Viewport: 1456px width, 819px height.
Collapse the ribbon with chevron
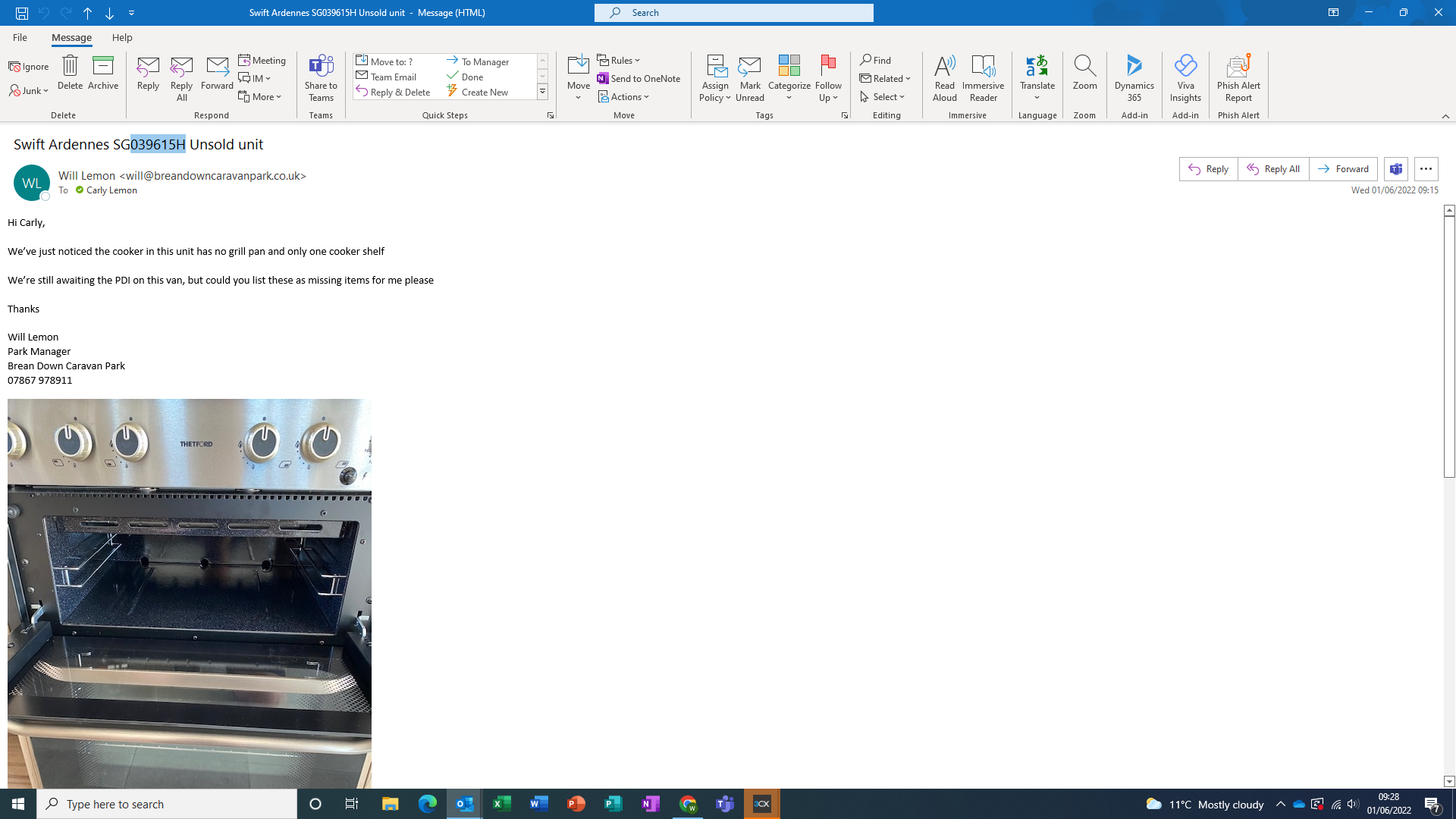click(1445, 116)
